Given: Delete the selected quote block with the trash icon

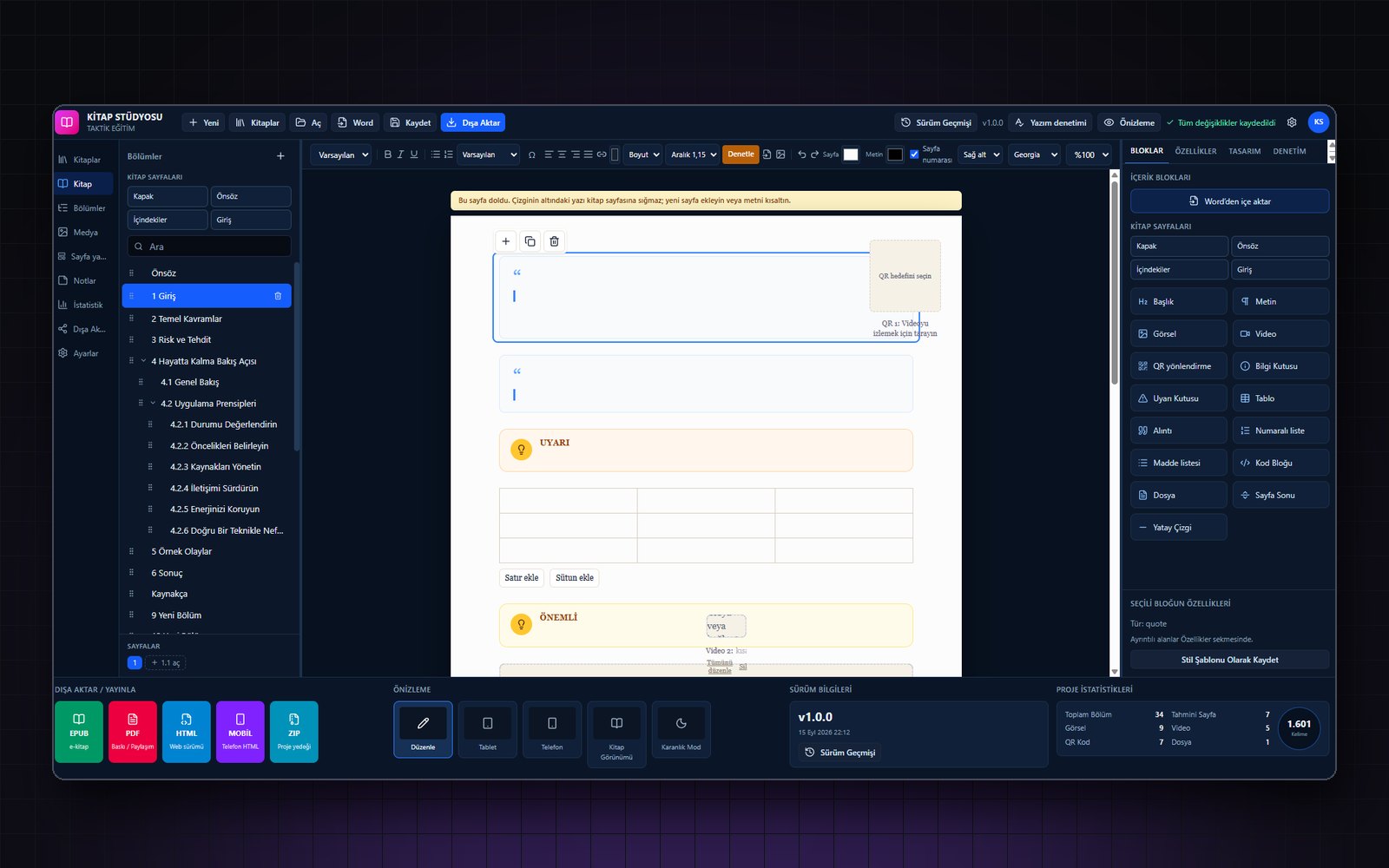Looking at the screenshot, I should (554, 241).
